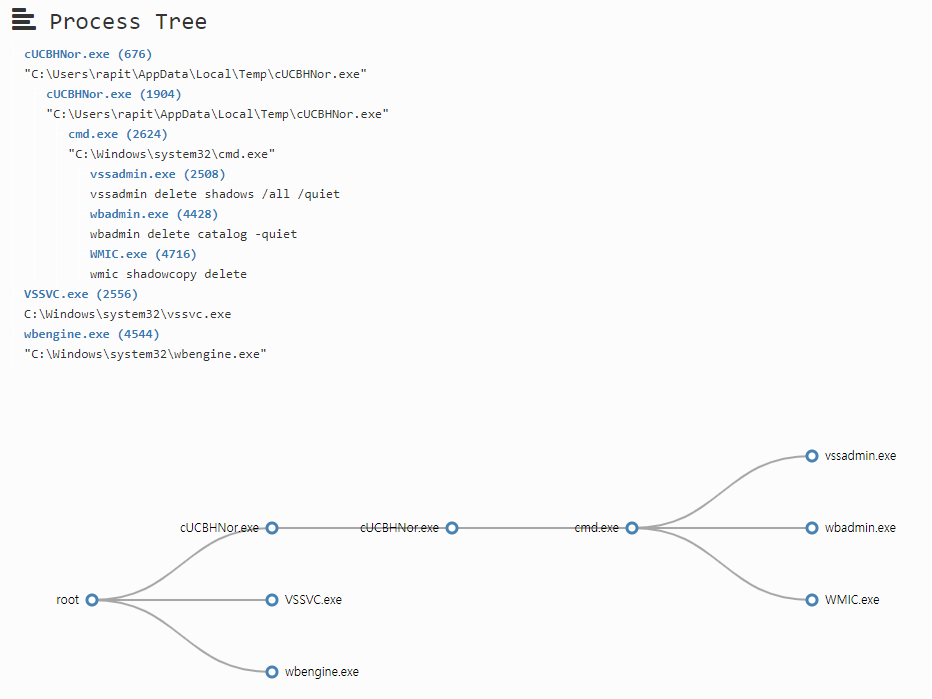Select the vssadmin.exe node circle
Viewport: 932px width, 699px height.
click(x=812, y=456)
